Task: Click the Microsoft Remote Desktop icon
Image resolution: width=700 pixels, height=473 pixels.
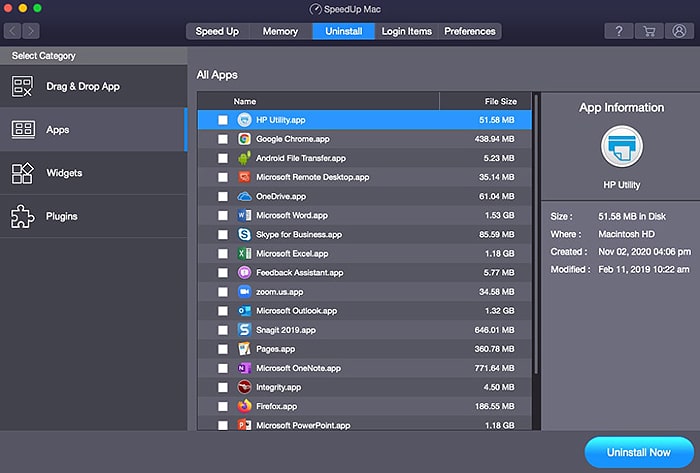Action: [x=244, y=177]
